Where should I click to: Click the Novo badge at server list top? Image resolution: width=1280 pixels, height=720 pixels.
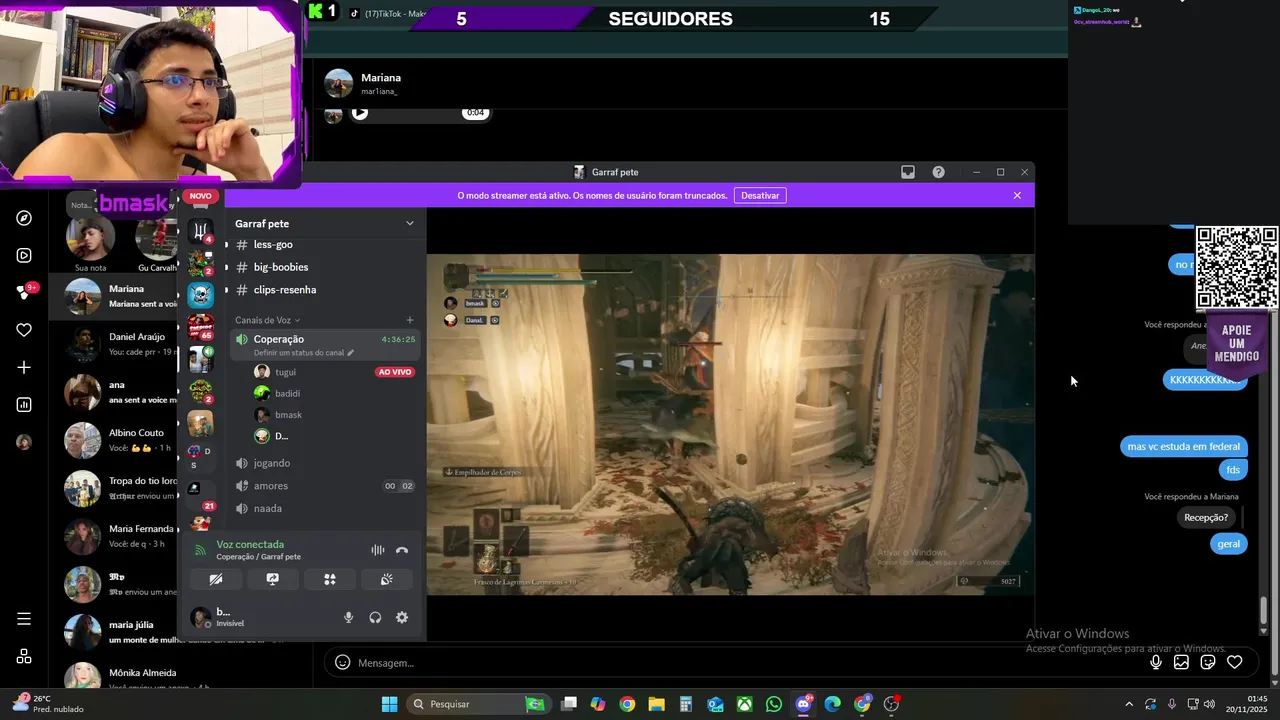point(201,196)
